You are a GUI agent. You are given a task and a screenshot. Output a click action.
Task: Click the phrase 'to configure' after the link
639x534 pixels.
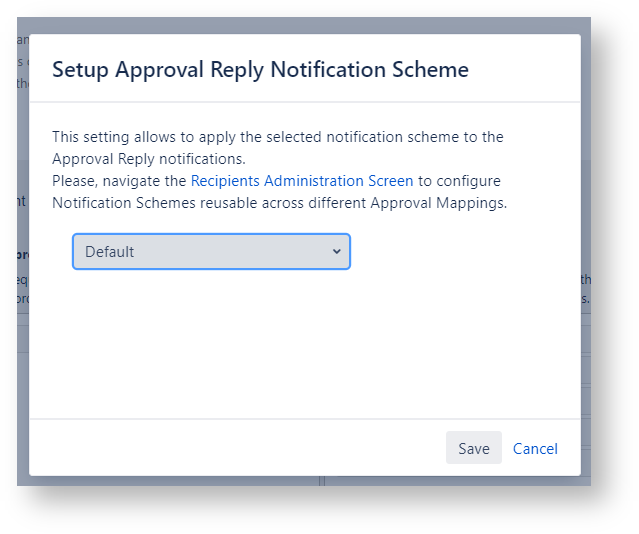click(x=459, y=181)
